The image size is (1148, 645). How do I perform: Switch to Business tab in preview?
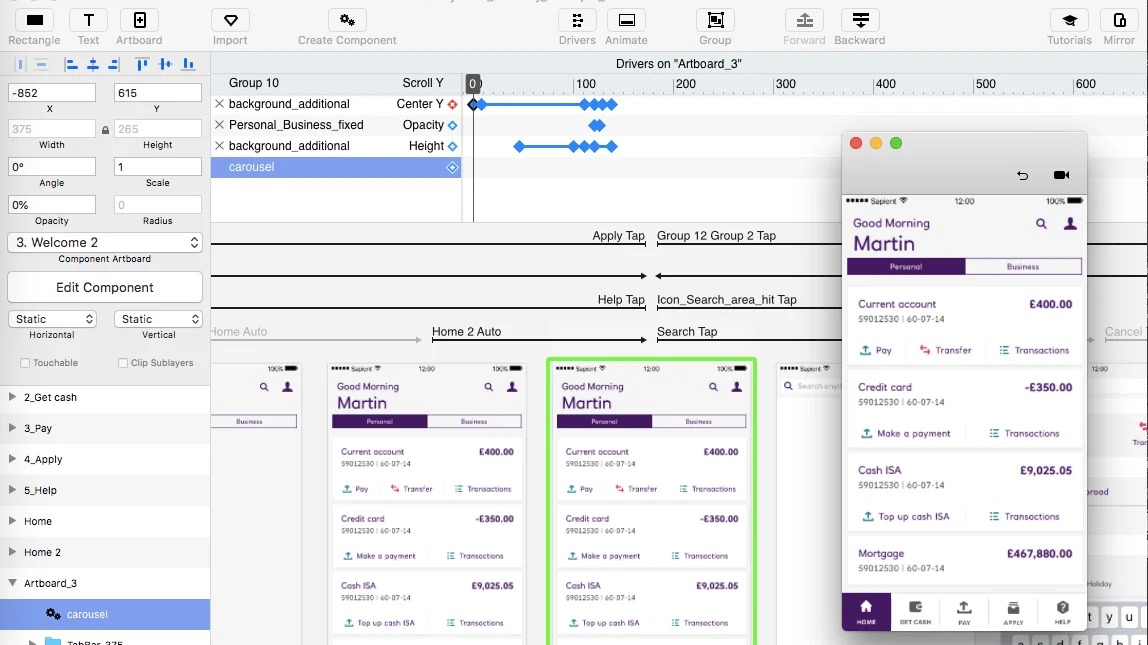[1023, 266]
